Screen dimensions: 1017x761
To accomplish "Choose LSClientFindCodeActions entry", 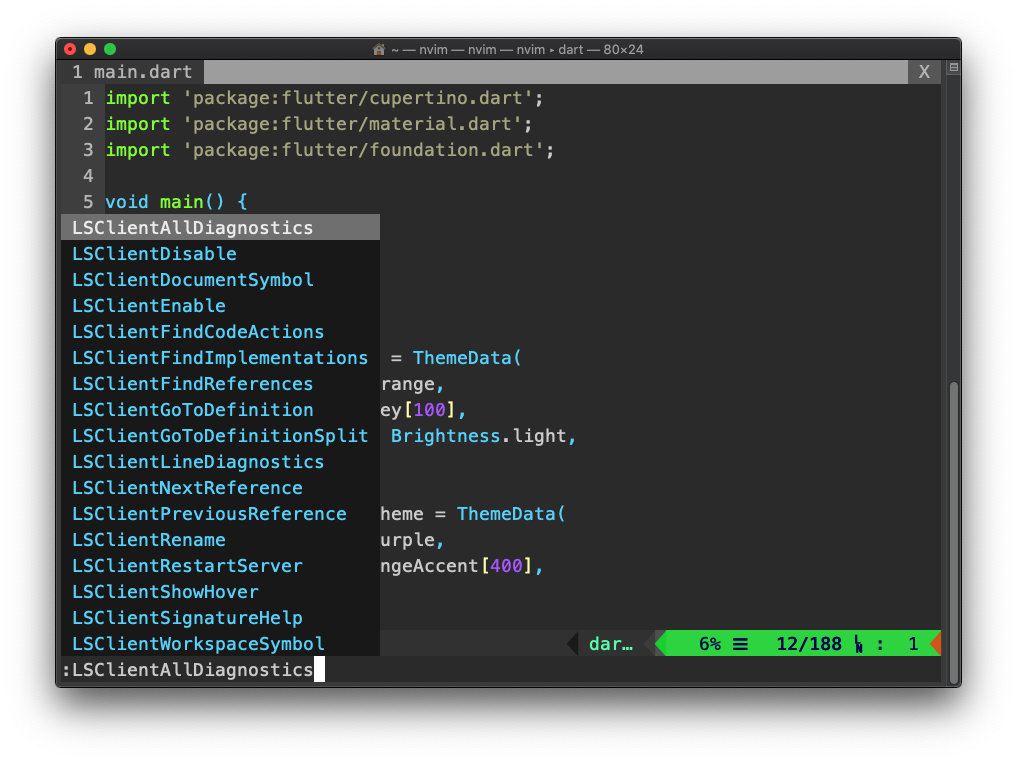I will click(x=221, y=332).
